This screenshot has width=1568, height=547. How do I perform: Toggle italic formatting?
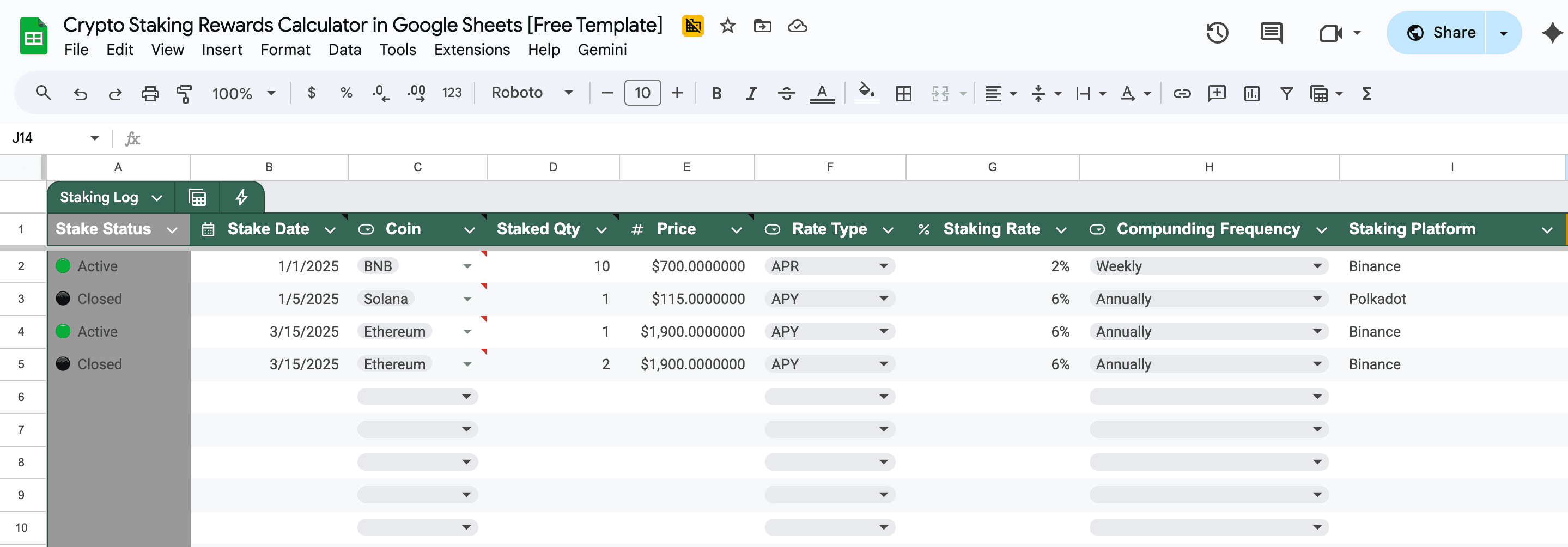pyautogui.click(x=751, y=93)
